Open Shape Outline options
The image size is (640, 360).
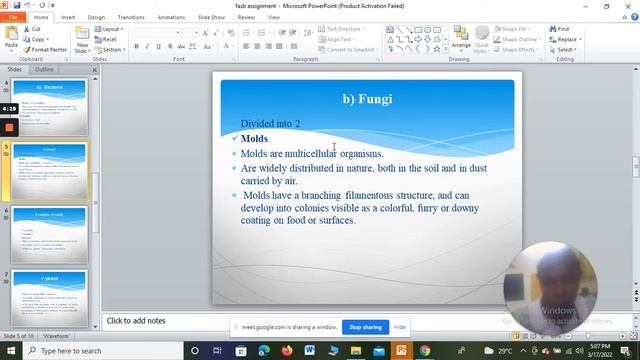click(517, 39)
